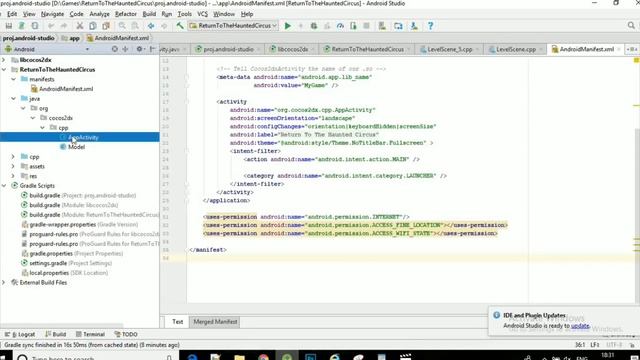
Task: Switch to Merged Manifest tab
Action: (215, 322)
